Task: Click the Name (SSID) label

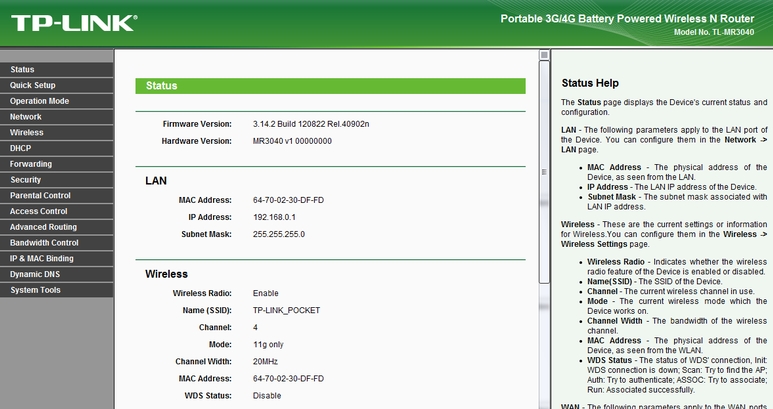Action: coord(207,310)
